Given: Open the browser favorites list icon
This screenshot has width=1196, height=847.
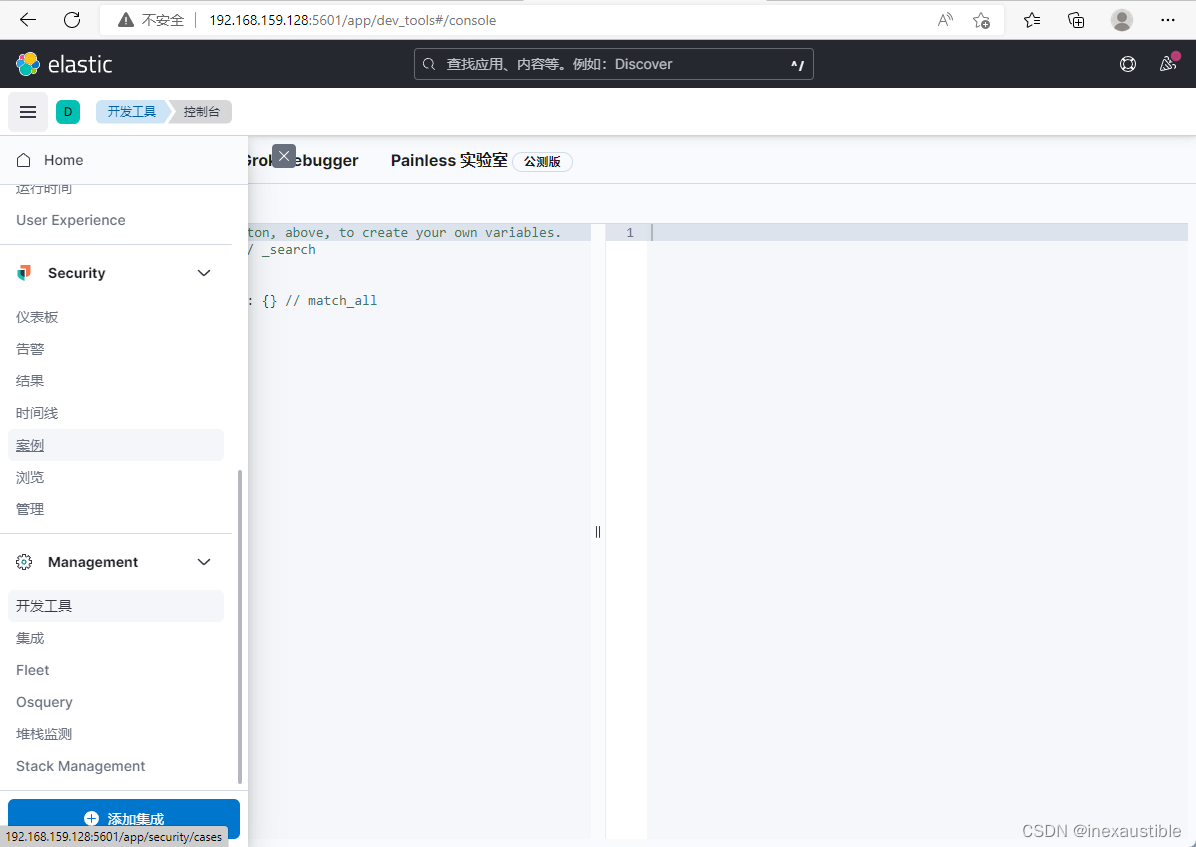Looking at the screenshot, I should point(1031,20).
